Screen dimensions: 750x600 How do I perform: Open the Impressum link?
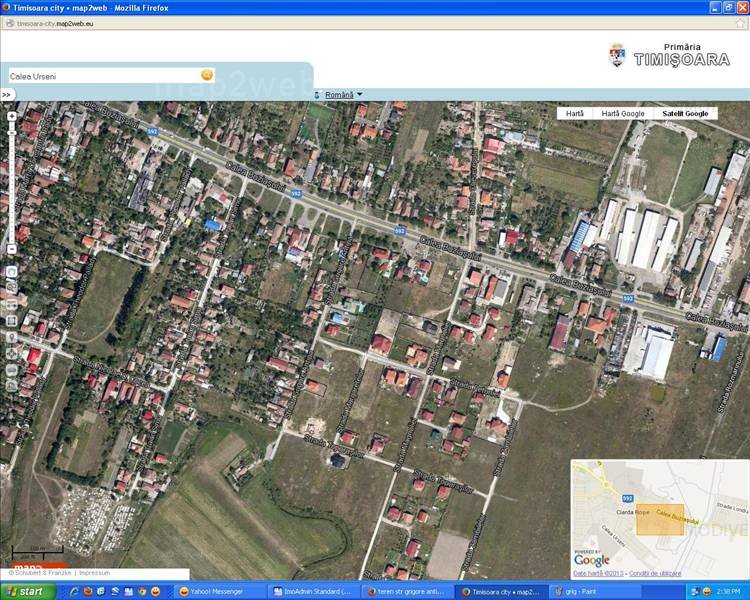(94, 573)
